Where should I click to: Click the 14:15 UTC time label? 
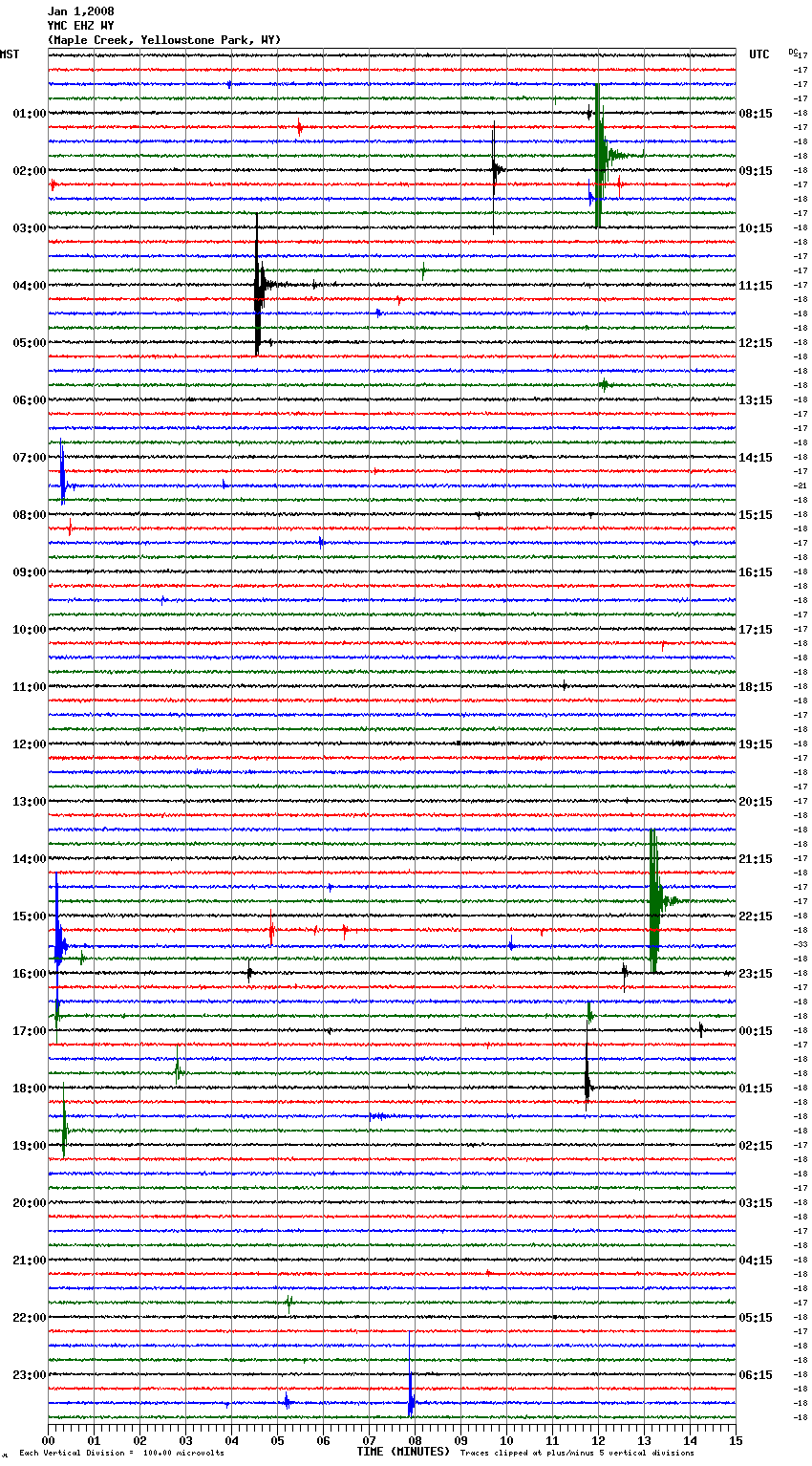[756, 458]
